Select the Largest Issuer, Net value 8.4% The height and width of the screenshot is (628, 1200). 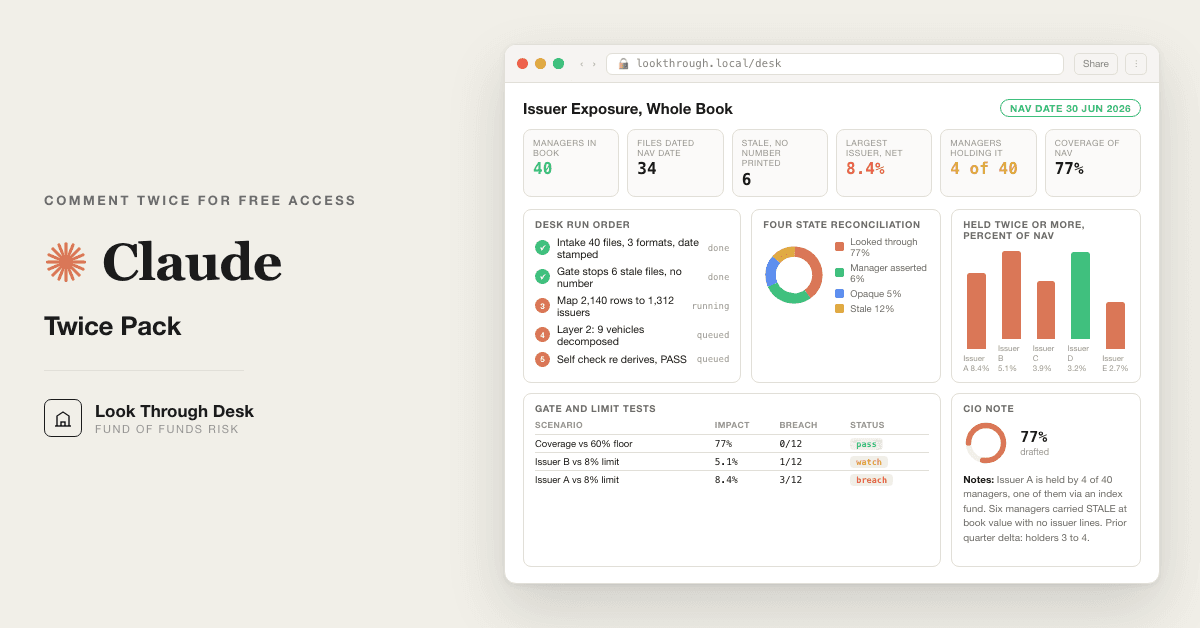865,168
